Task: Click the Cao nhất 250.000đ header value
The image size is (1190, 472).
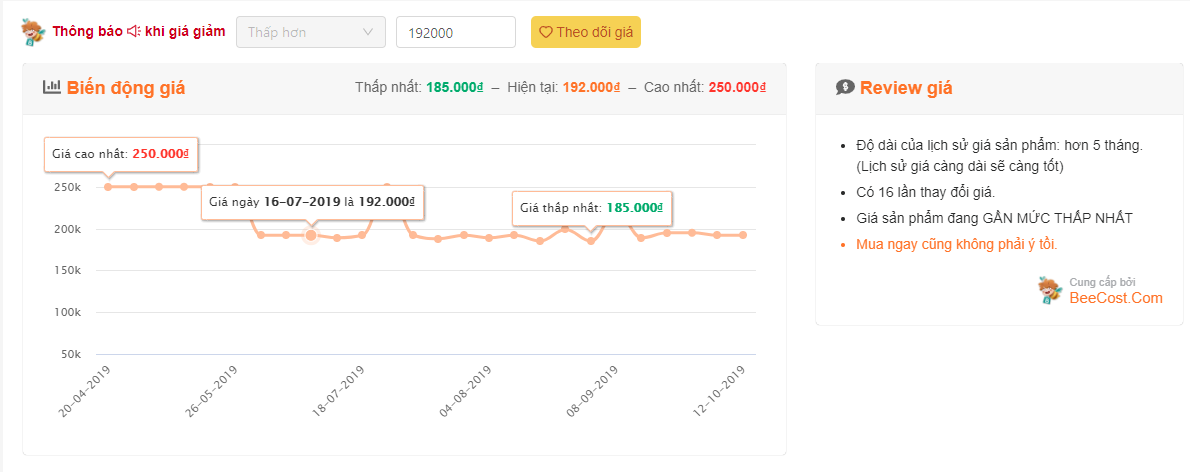Action: (x=738, y=88)
